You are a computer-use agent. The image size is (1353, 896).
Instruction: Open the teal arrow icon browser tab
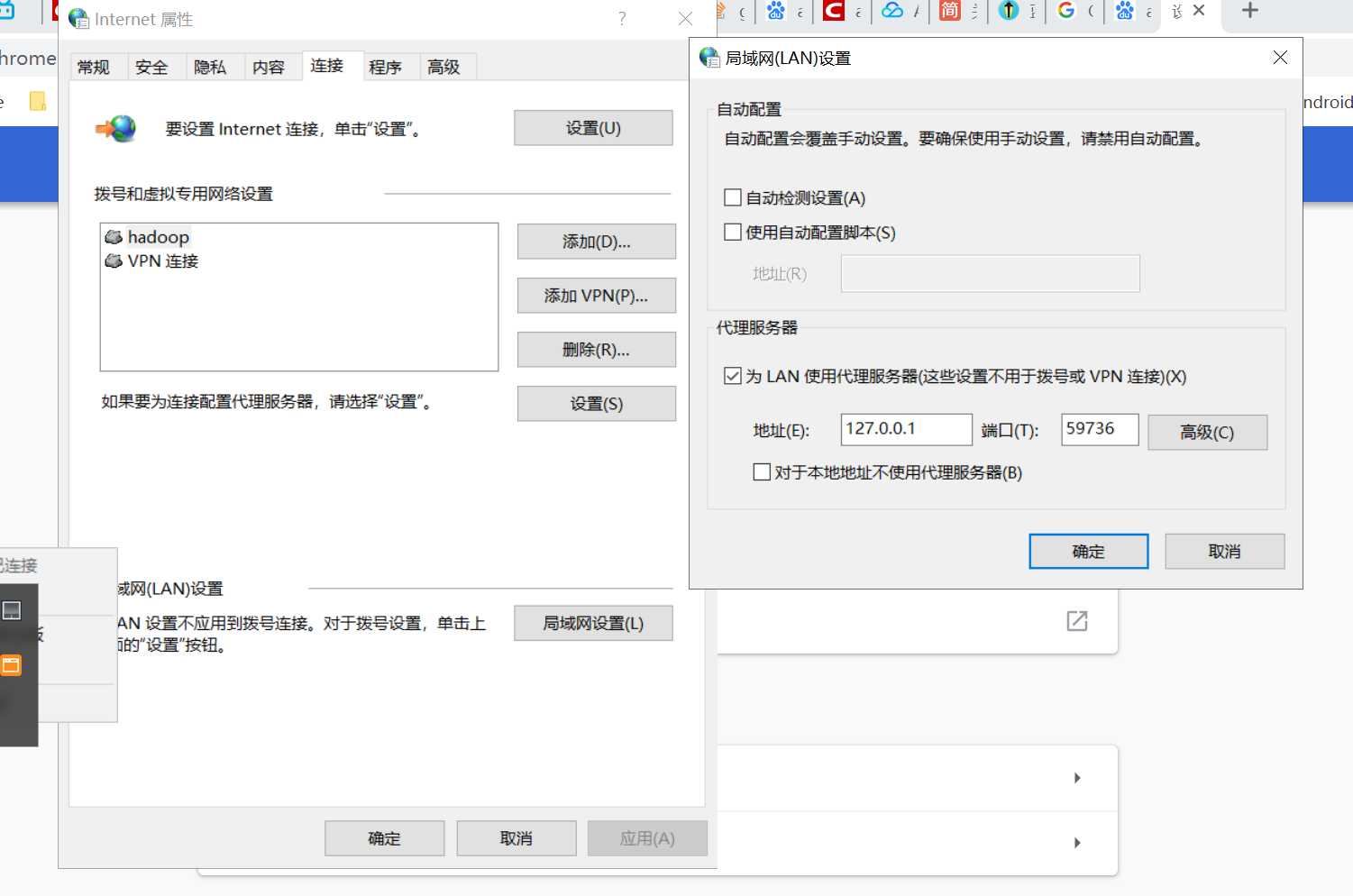tap(1009, 11)
